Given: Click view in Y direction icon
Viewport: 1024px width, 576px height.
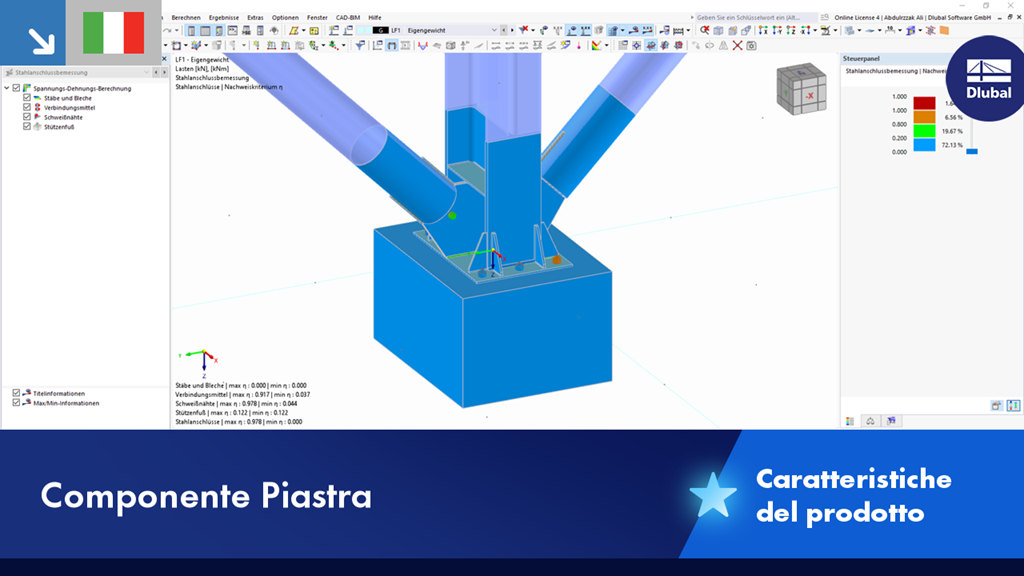Looking at the screenshot, I should tap(777, 30).
